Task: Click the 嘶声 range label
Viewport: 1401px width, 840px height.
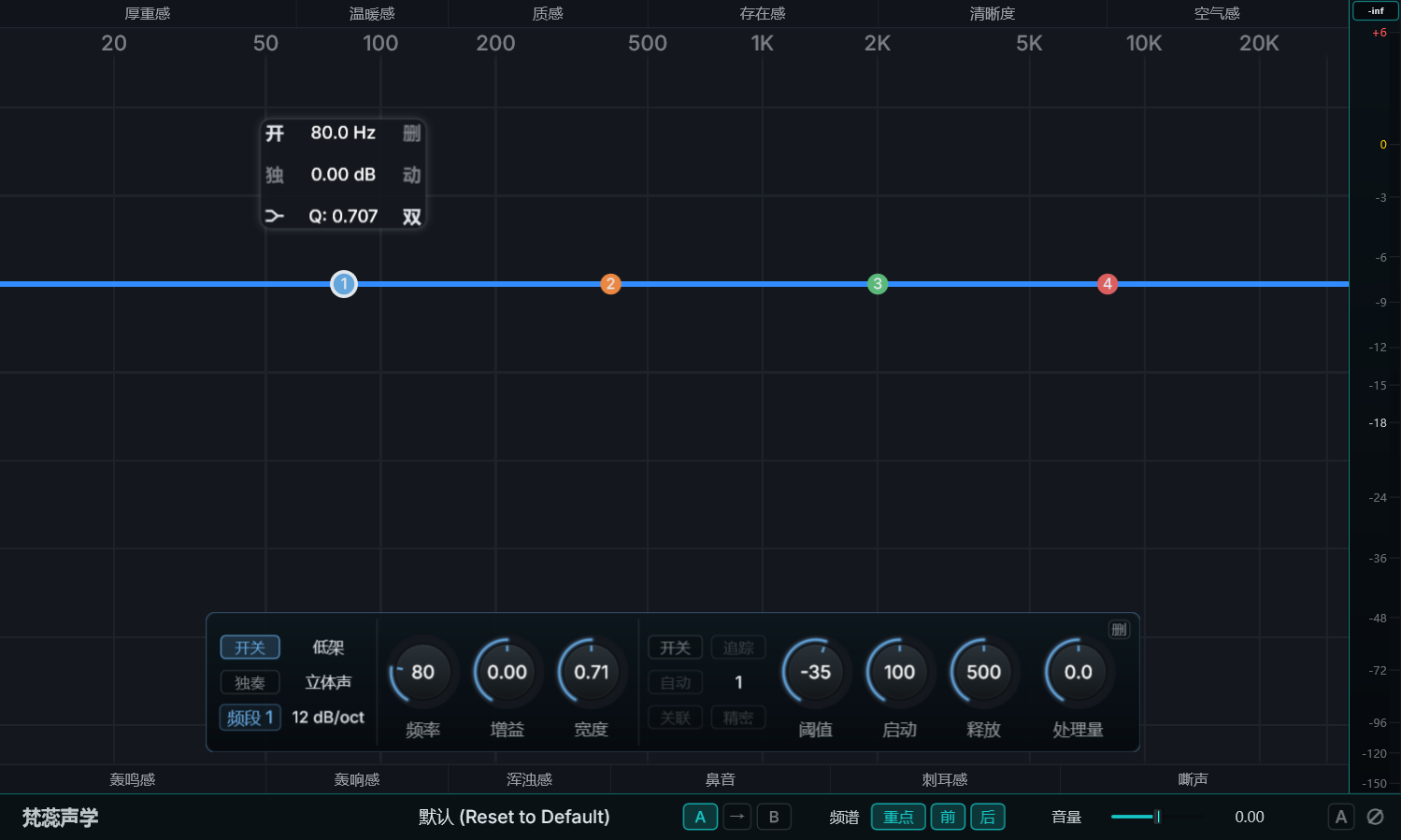Action: click(1193, 779)
